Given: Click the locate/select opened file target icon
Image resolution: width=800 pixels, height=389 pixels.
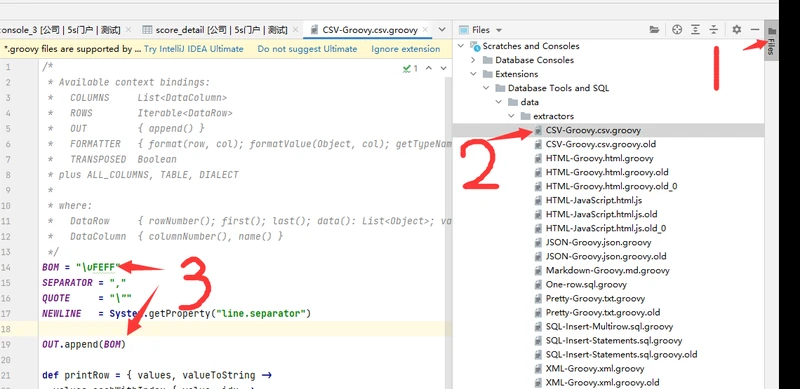Looking at the screenshot, I should (677, 30).
